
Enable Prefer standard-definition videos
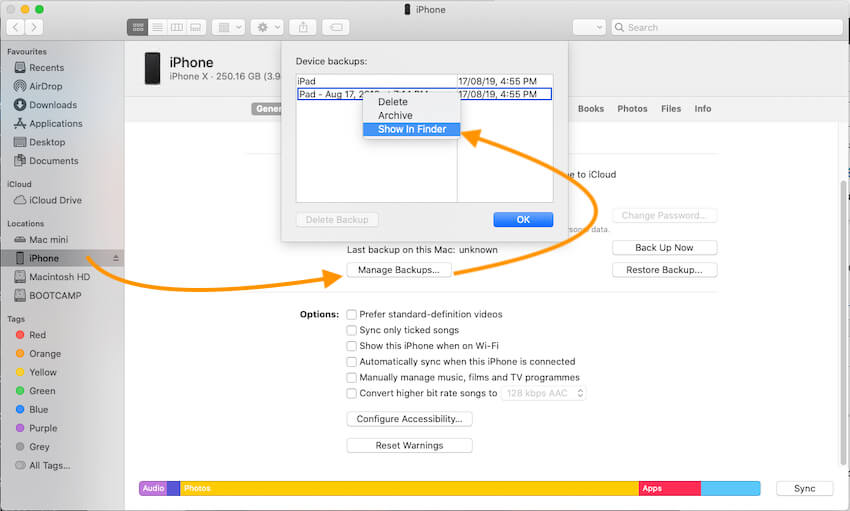point(351,314)
